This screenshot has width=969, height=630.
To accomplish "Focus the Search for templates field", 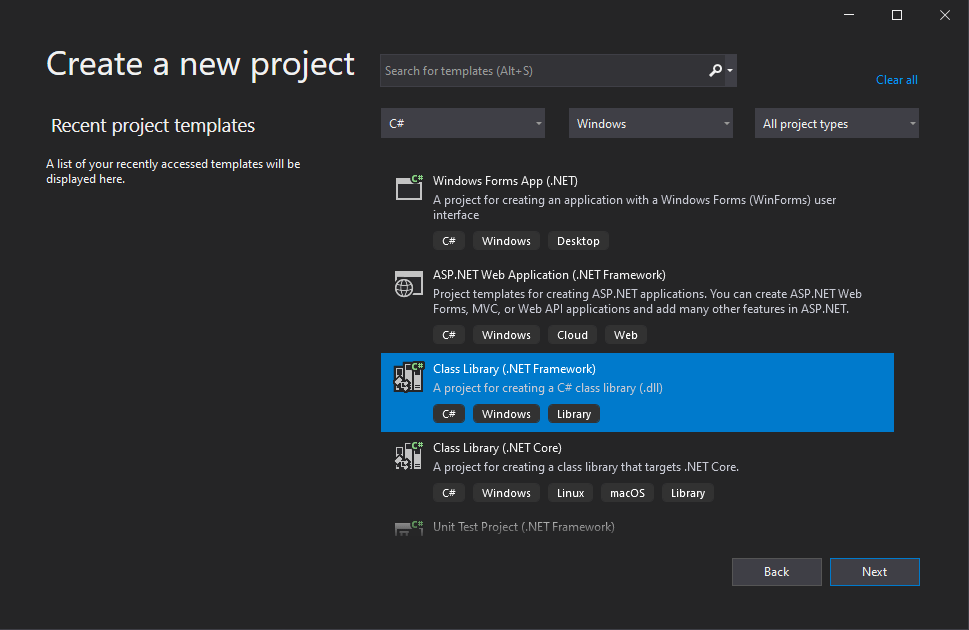I will tap(540, 71).
